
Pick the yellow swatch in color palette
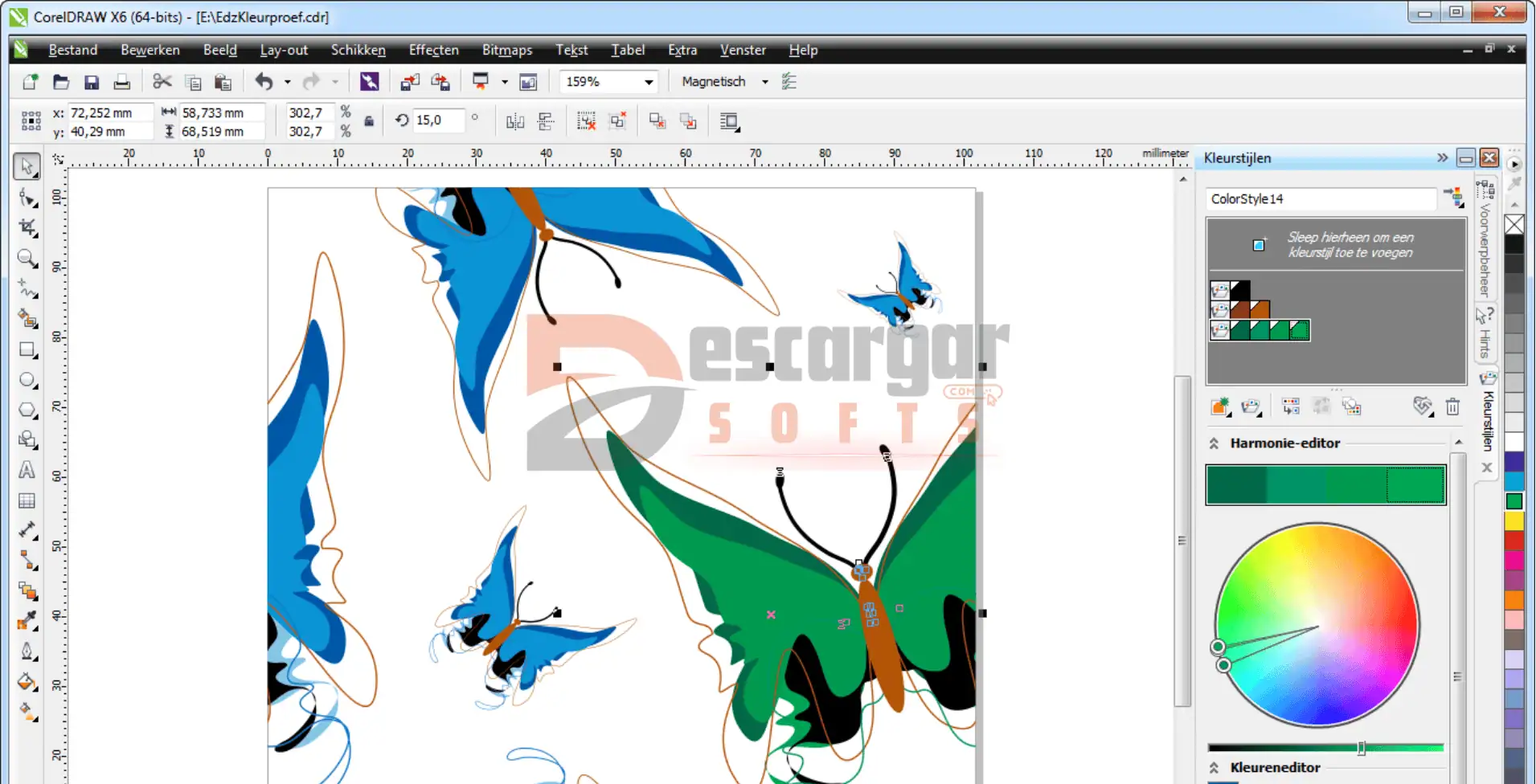(1514, 521)
